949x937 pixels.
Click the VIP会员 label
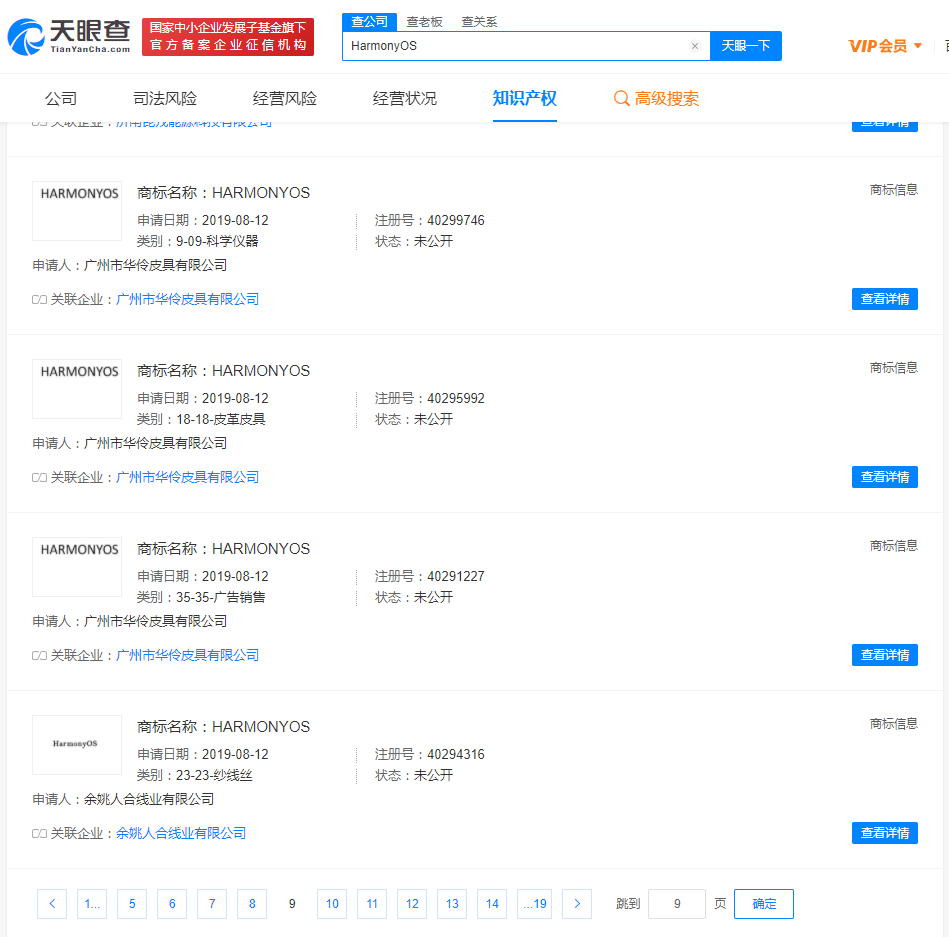coord(878,46)
